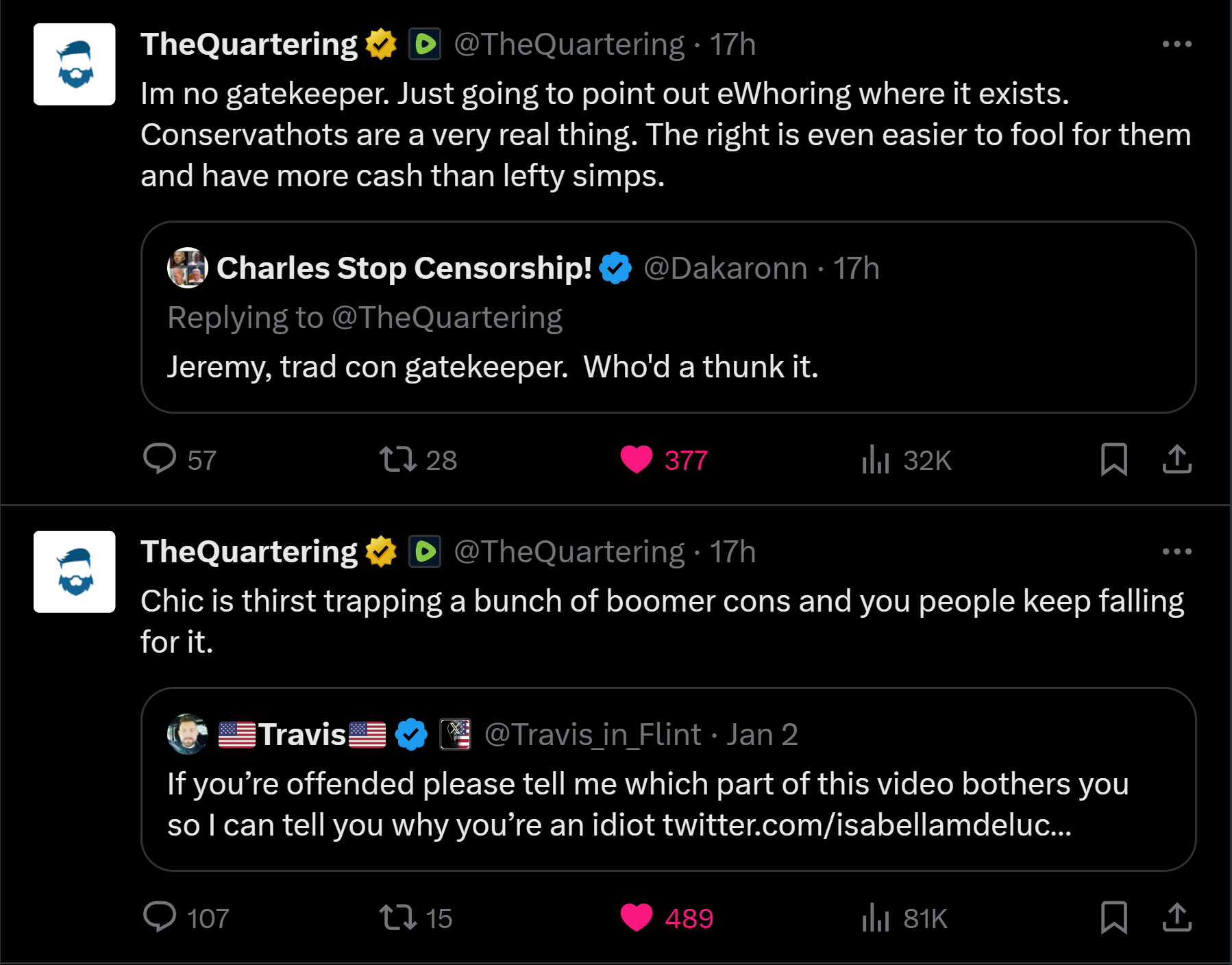Screen dimensions: 1232x965
Task: Open more options on the thirst trapping tweet
Action: click(x=1177, y=551)
